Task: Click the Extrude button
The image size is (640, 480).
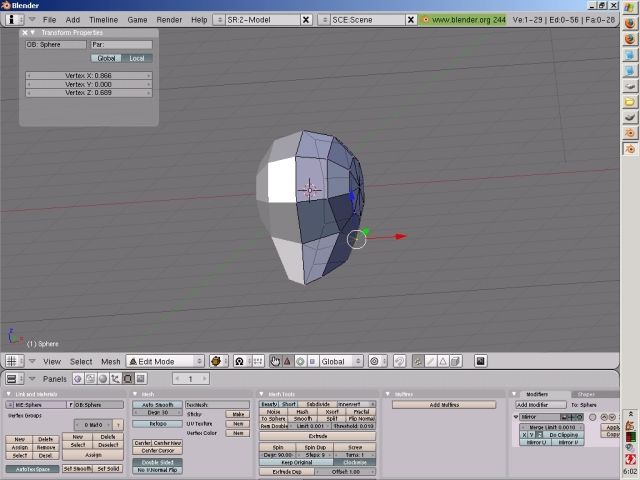Action: 317,436
